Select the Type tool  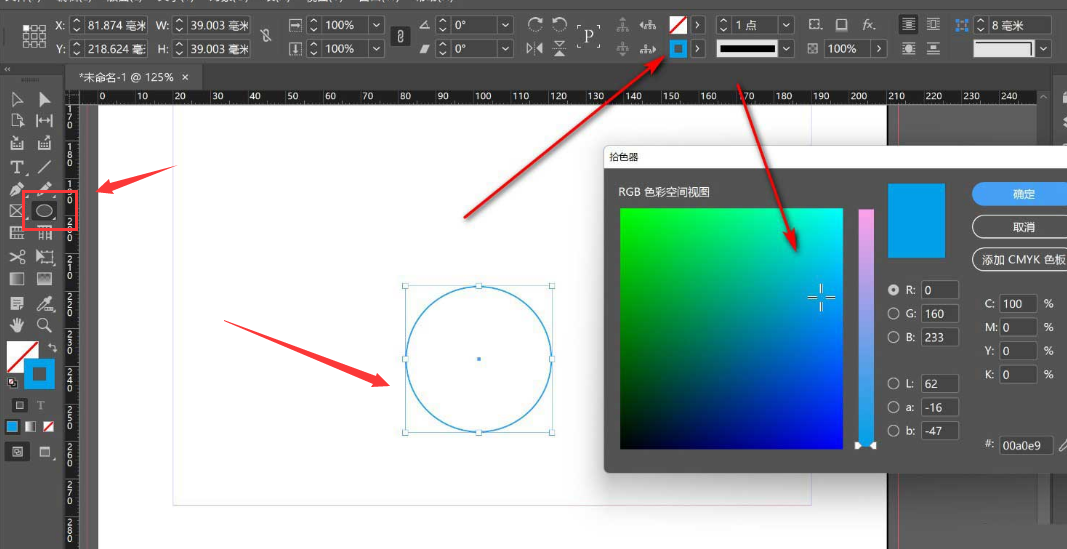coord(17,167)
